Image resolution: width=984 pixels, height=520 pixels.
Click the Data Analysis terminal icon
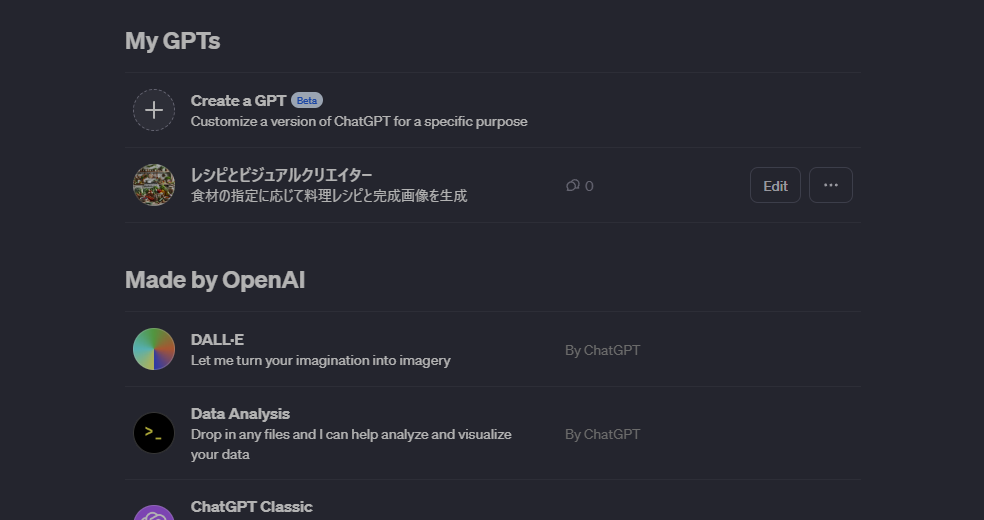pos(154,433)
